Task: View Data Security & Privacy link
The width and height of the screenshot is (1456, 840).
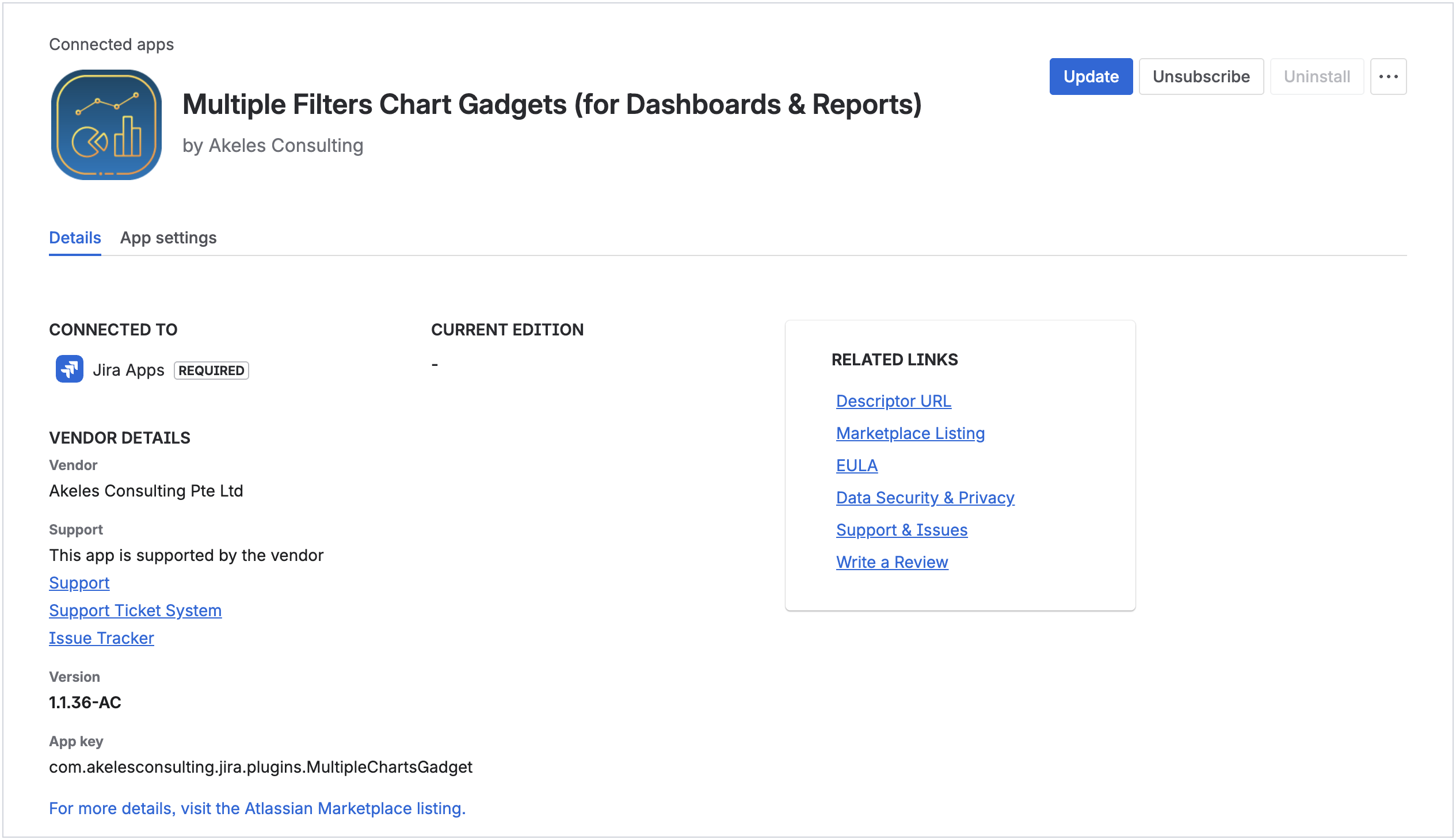Action: click(x=925, y=498)
